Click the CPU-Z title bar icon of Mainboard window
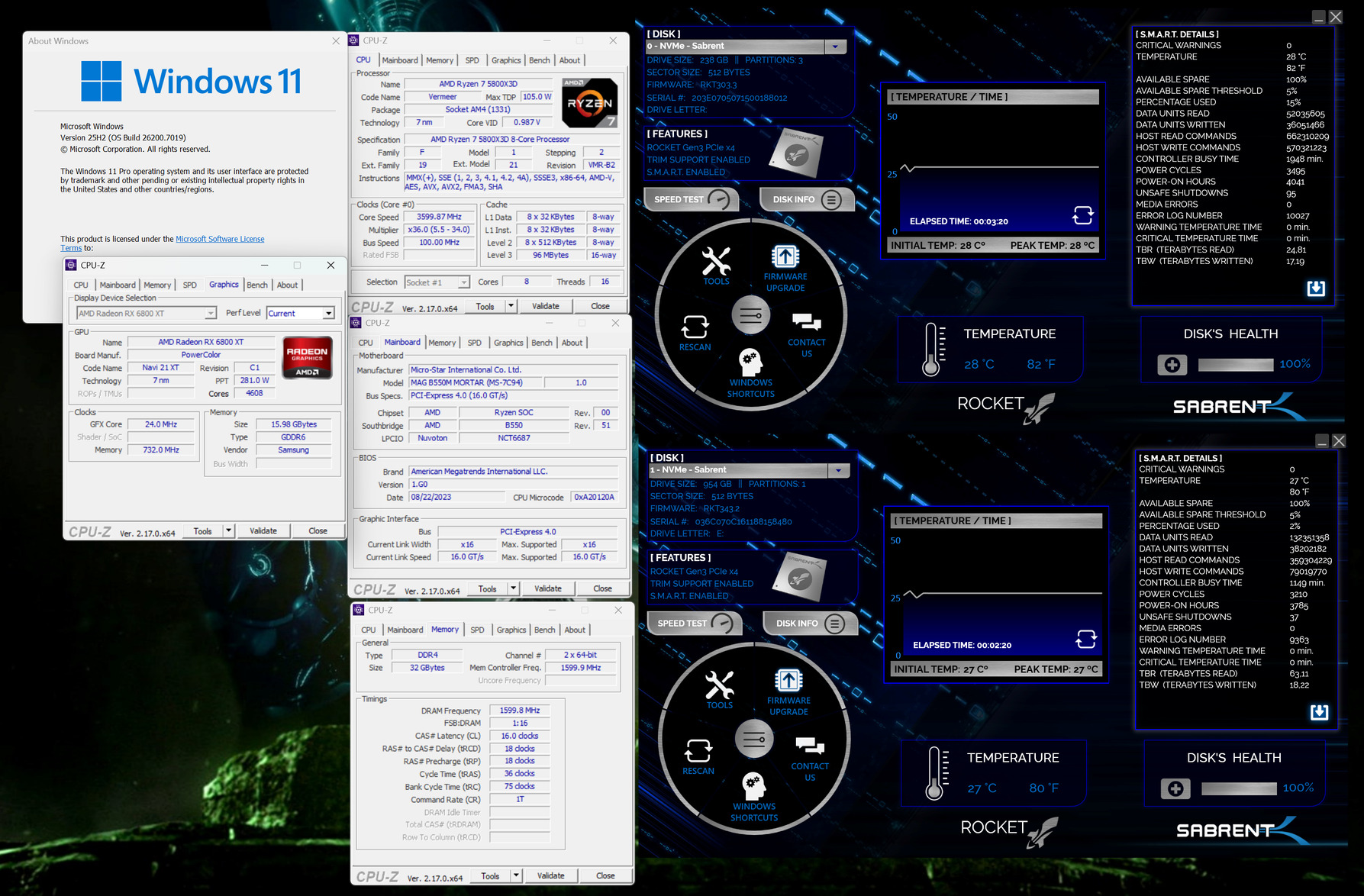 point(356,323)
